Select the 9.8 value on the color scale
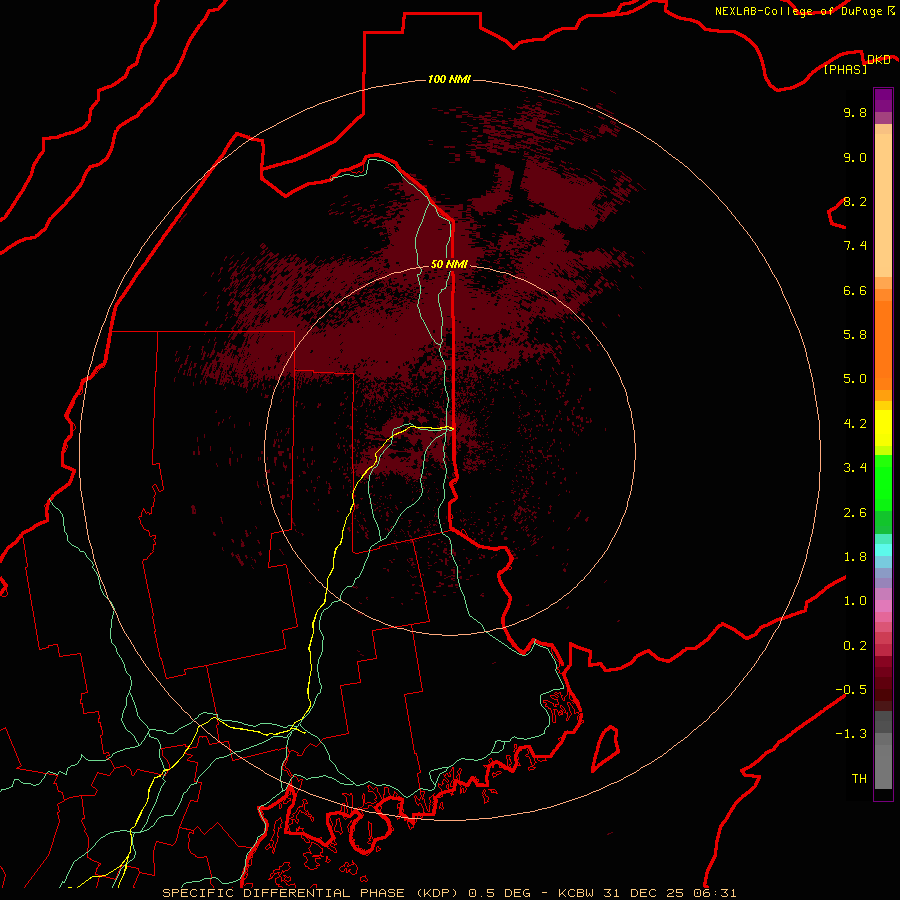900x900 pixels. pyautogui.click(x=855, y=112)
